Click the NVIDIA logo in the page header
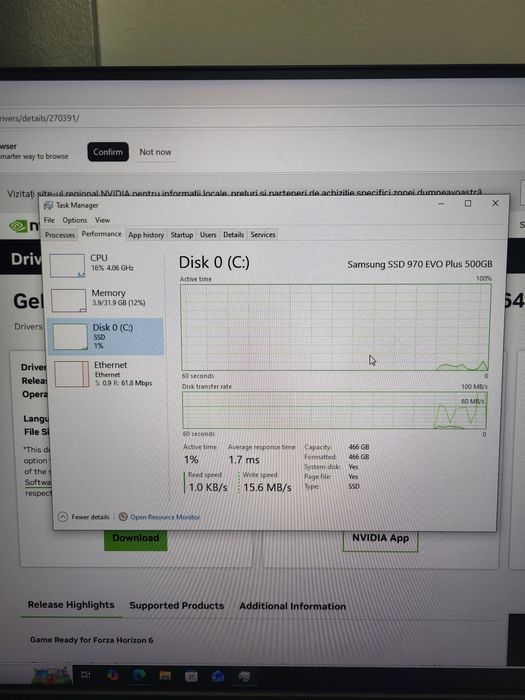The image size is (525, 700). coord(25,226)
